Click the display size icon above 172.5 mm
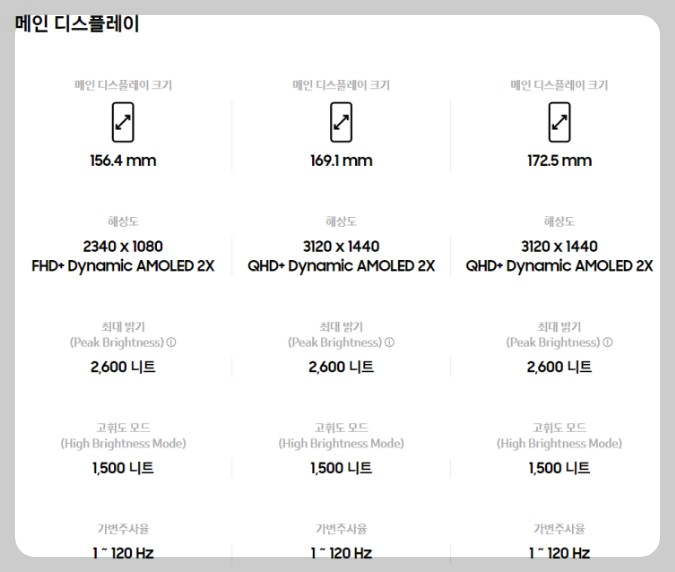Viewport: 675px width, 572px height. coord(560,122)
